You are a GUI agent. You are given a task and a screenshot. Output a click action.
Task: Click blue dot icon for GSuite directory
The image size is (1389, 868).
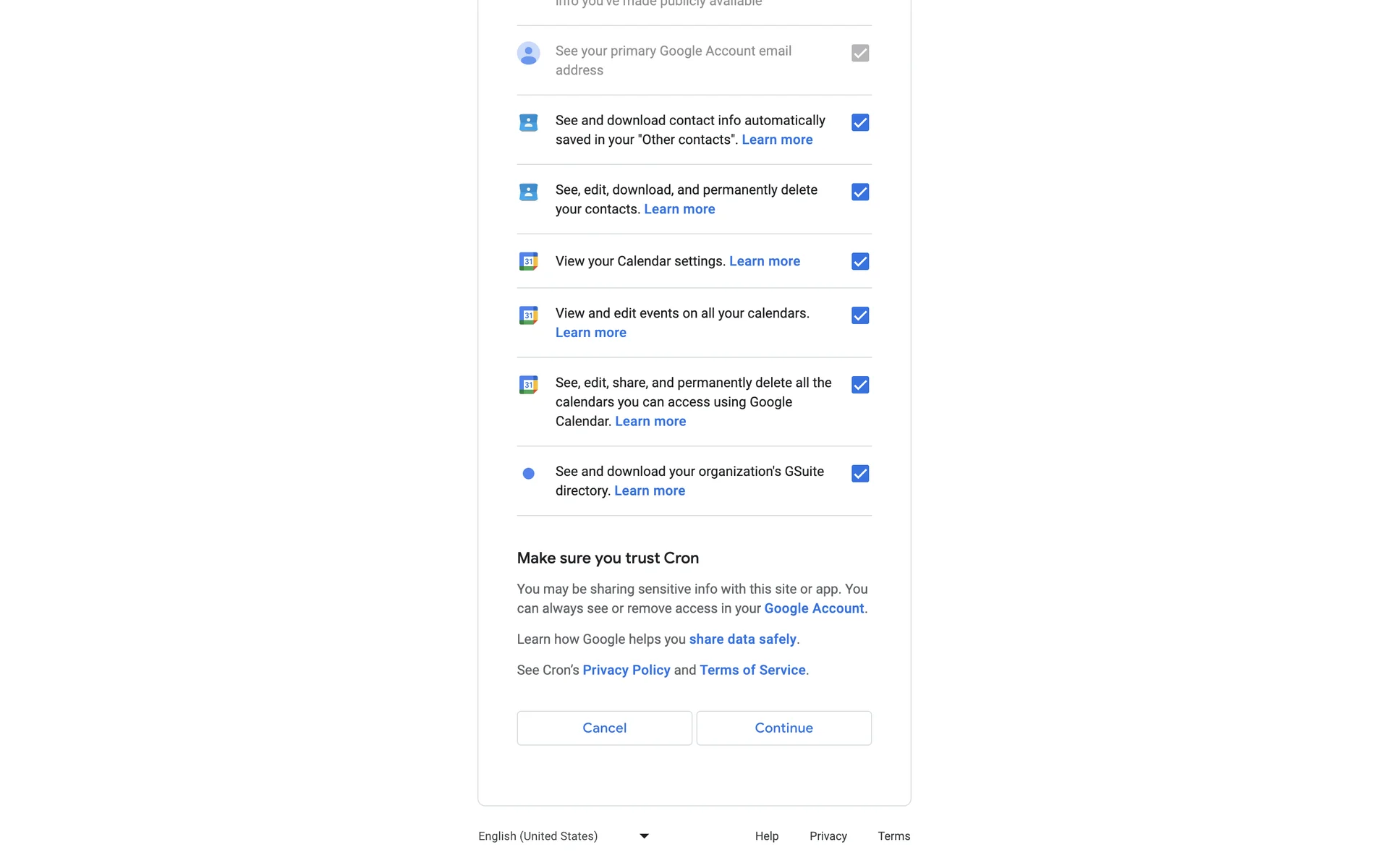pyautogui.click(x=528, y=474)
